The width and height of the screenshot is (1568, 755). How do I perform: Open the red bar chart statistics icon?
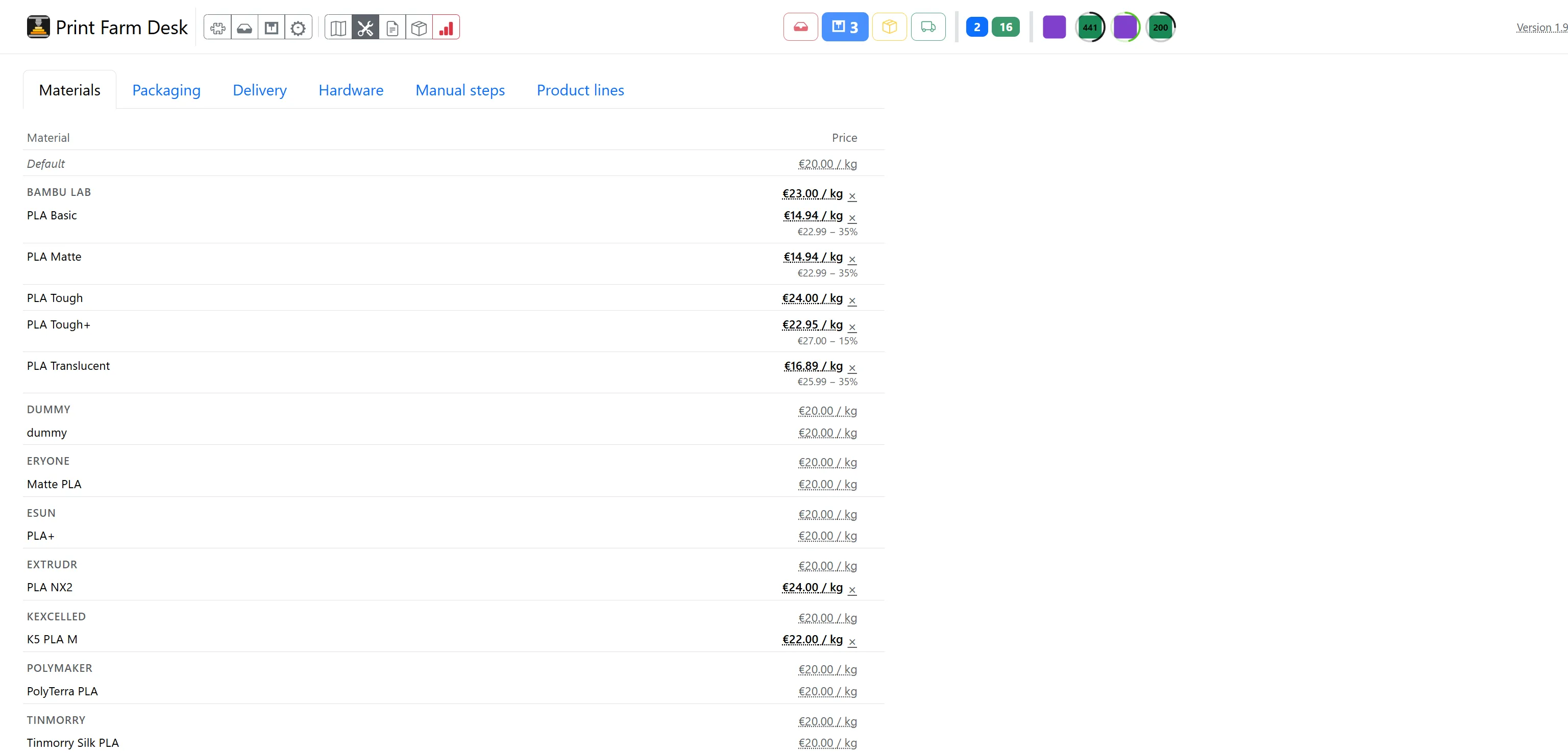pos(446,28)
